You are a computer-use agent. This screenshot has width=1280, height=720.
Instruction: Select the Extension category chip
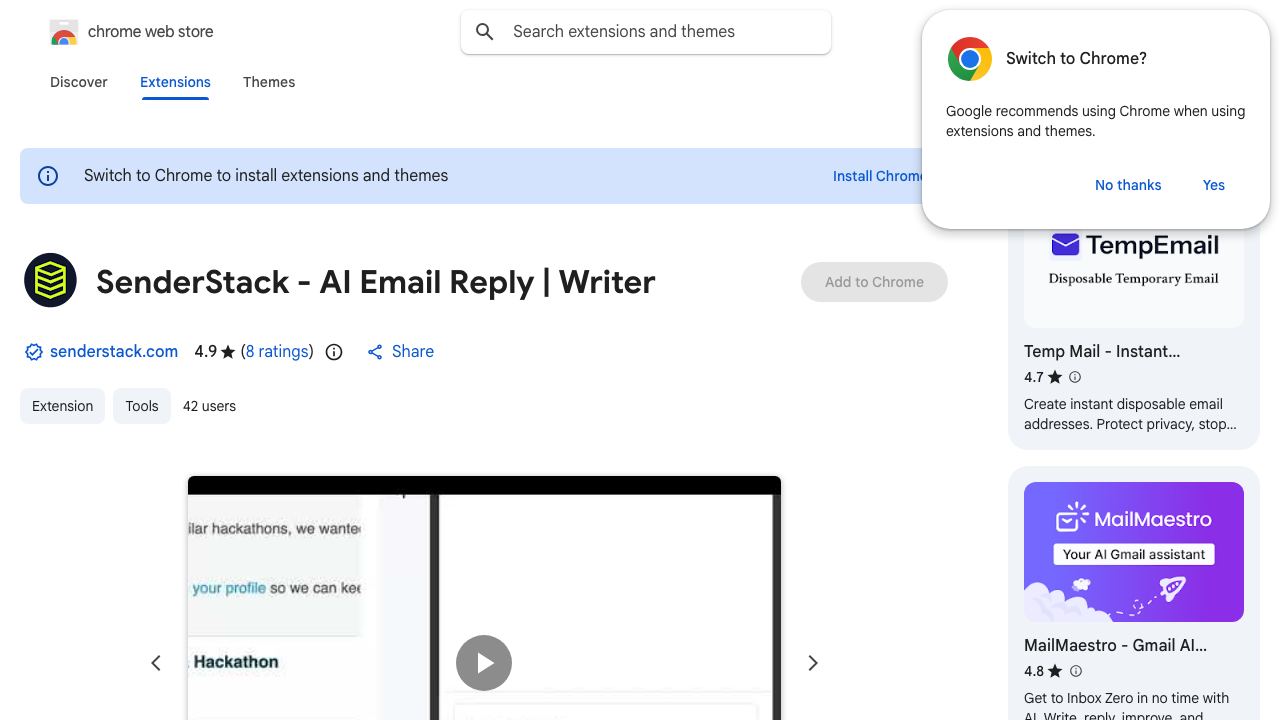(x=62, y=406)
